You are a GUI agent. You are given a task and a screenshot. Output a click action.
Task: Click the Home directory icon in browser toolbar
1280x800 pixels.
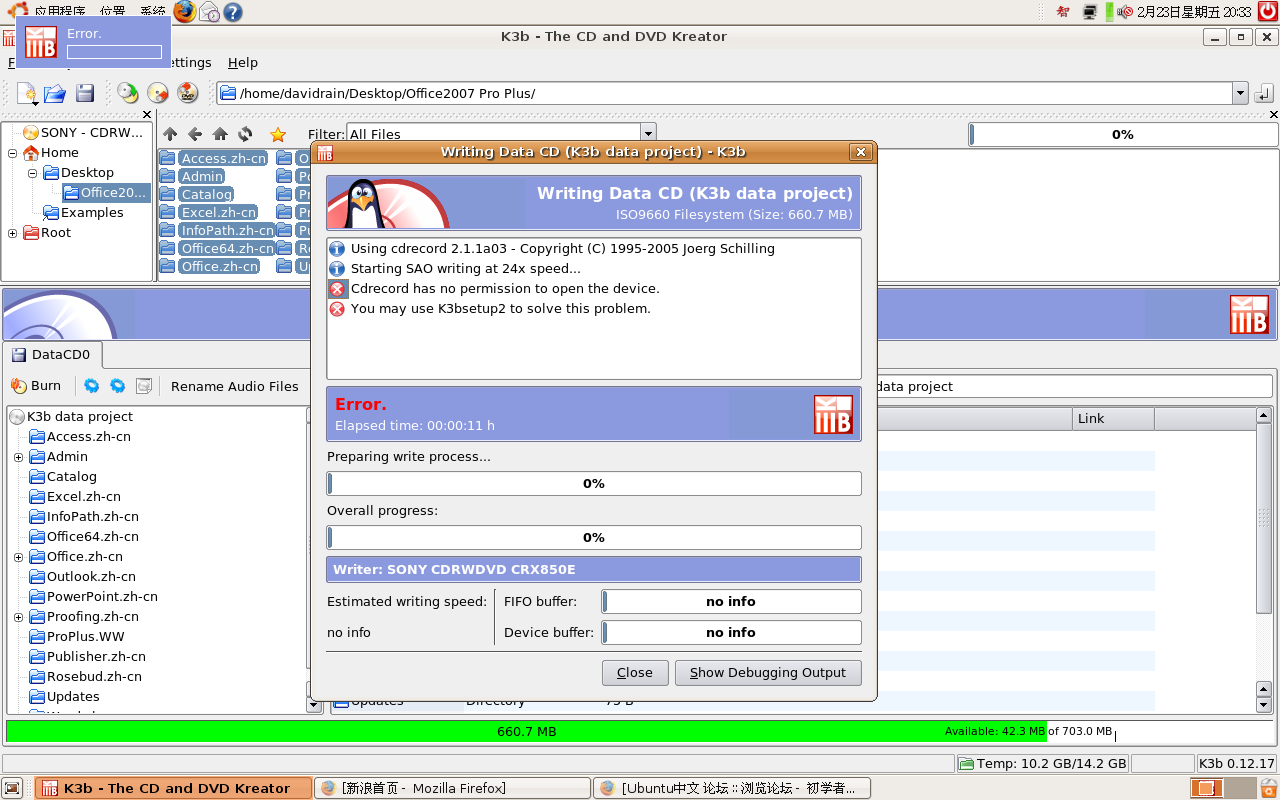(x=220, y=134)
